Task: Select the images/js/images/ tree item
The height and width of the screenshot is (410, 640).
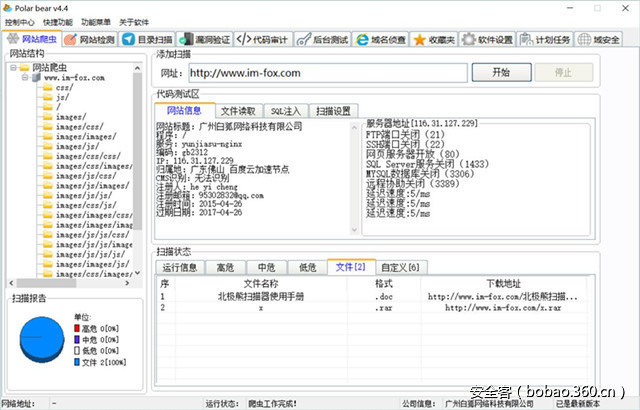Action: click(x=93, y=186)
